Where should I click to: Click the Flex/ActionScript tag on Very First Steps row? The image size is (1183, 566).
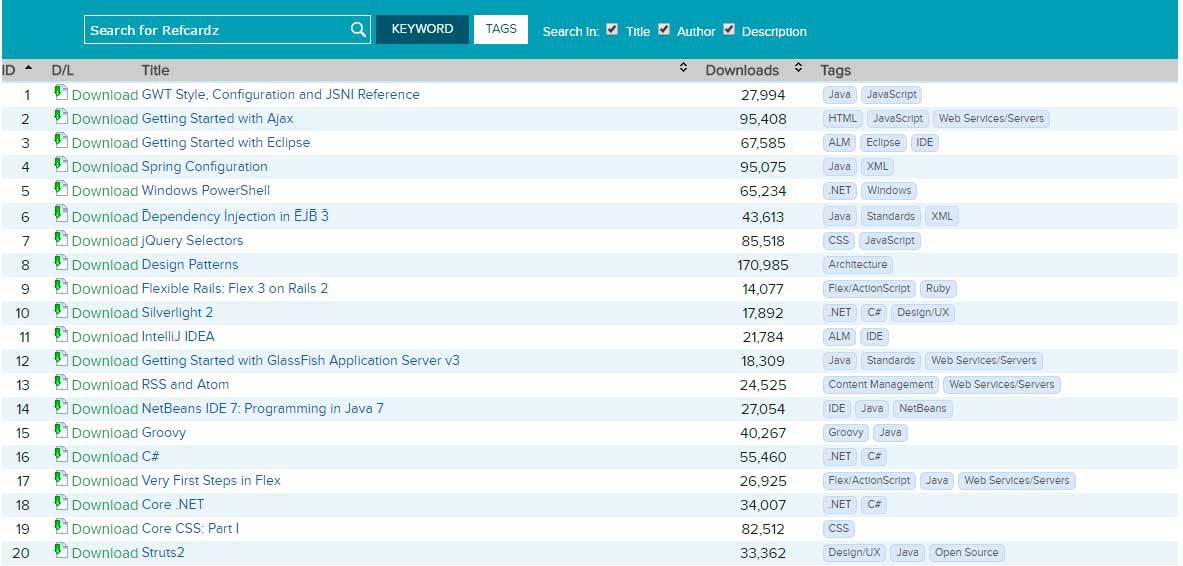pyautogui.click(x=869, y=481)
